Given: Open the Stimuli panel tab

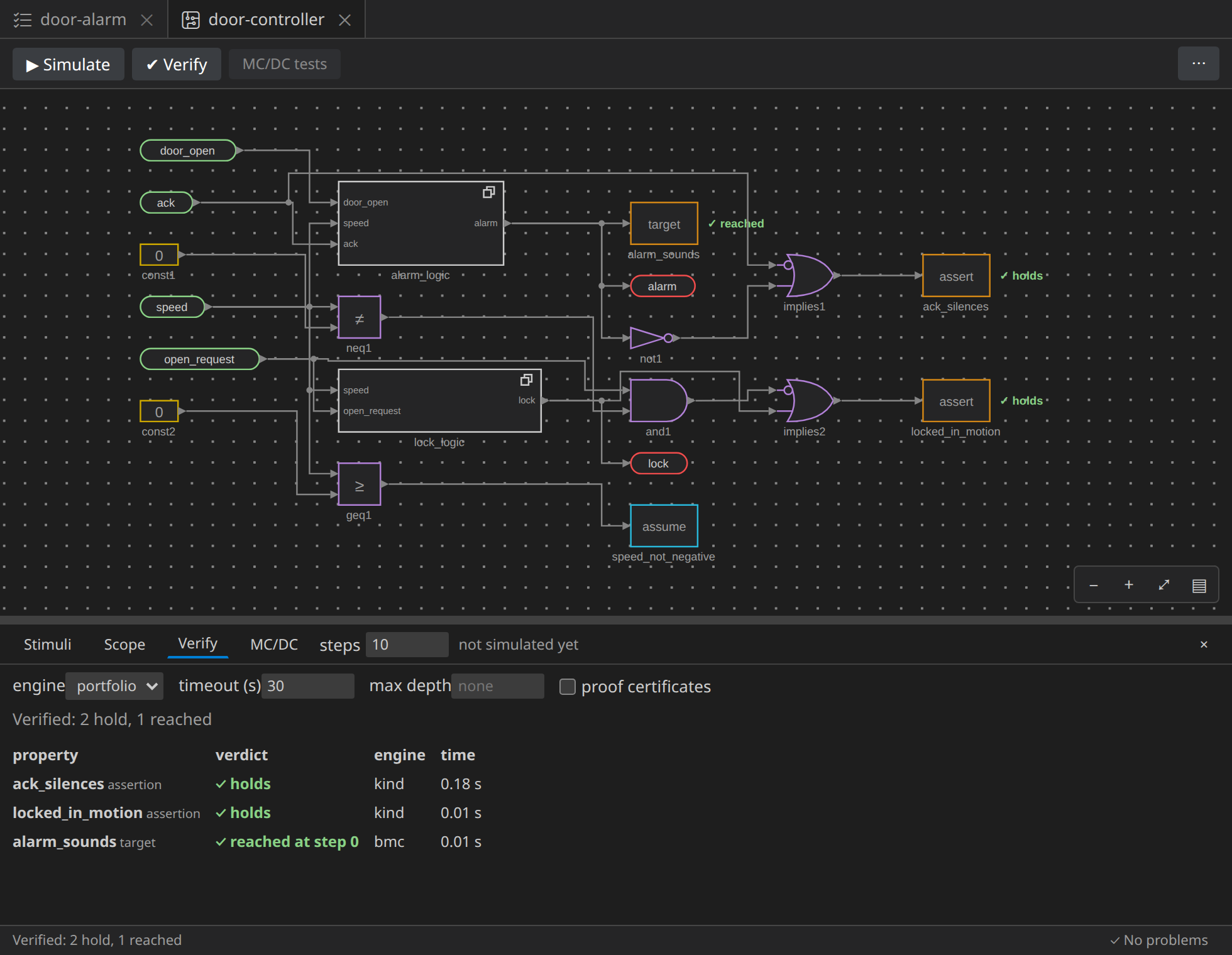Looking at the screenshot, I should point(47,645).
